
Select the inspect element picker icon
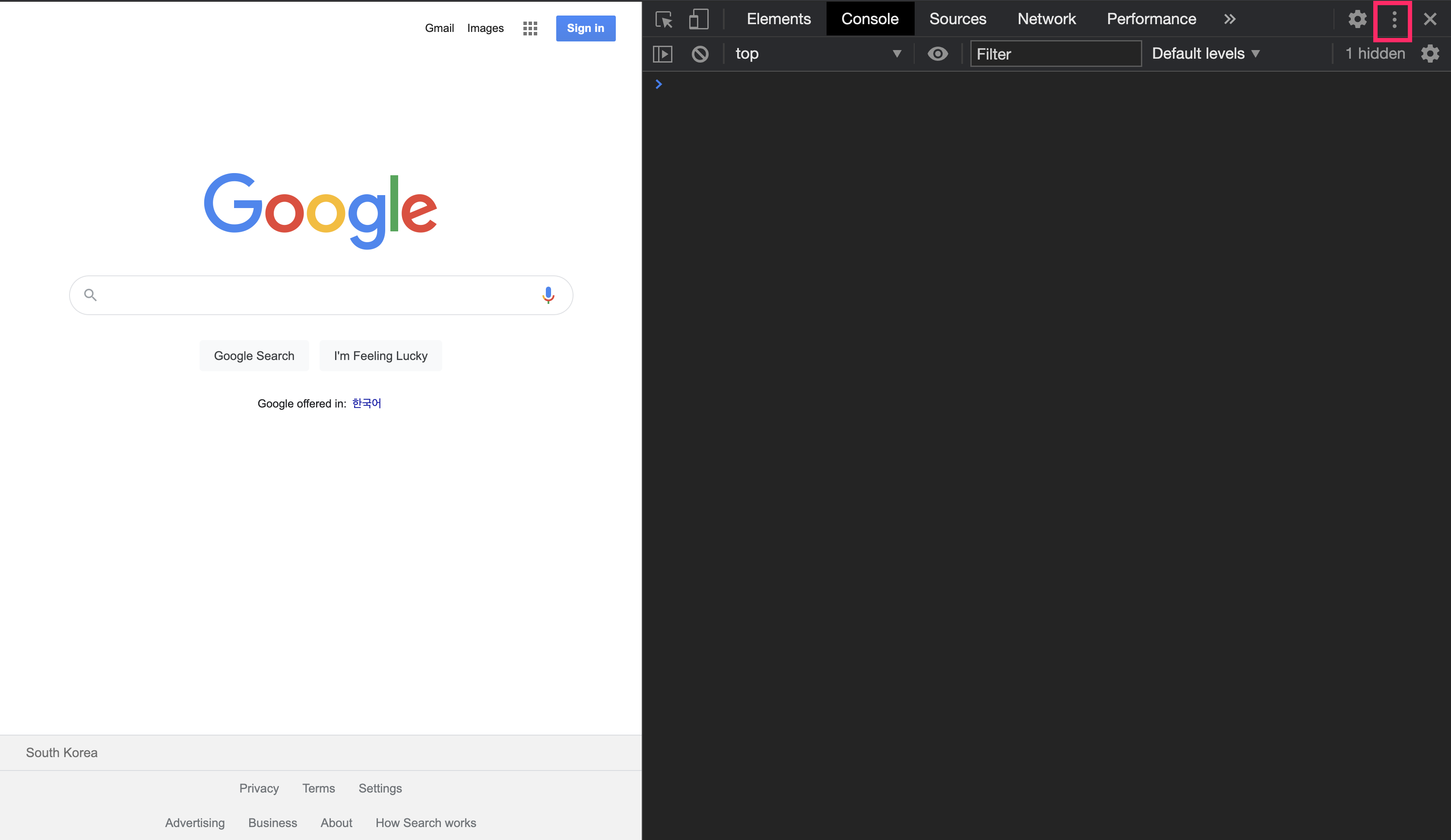(x=664, y=19)
